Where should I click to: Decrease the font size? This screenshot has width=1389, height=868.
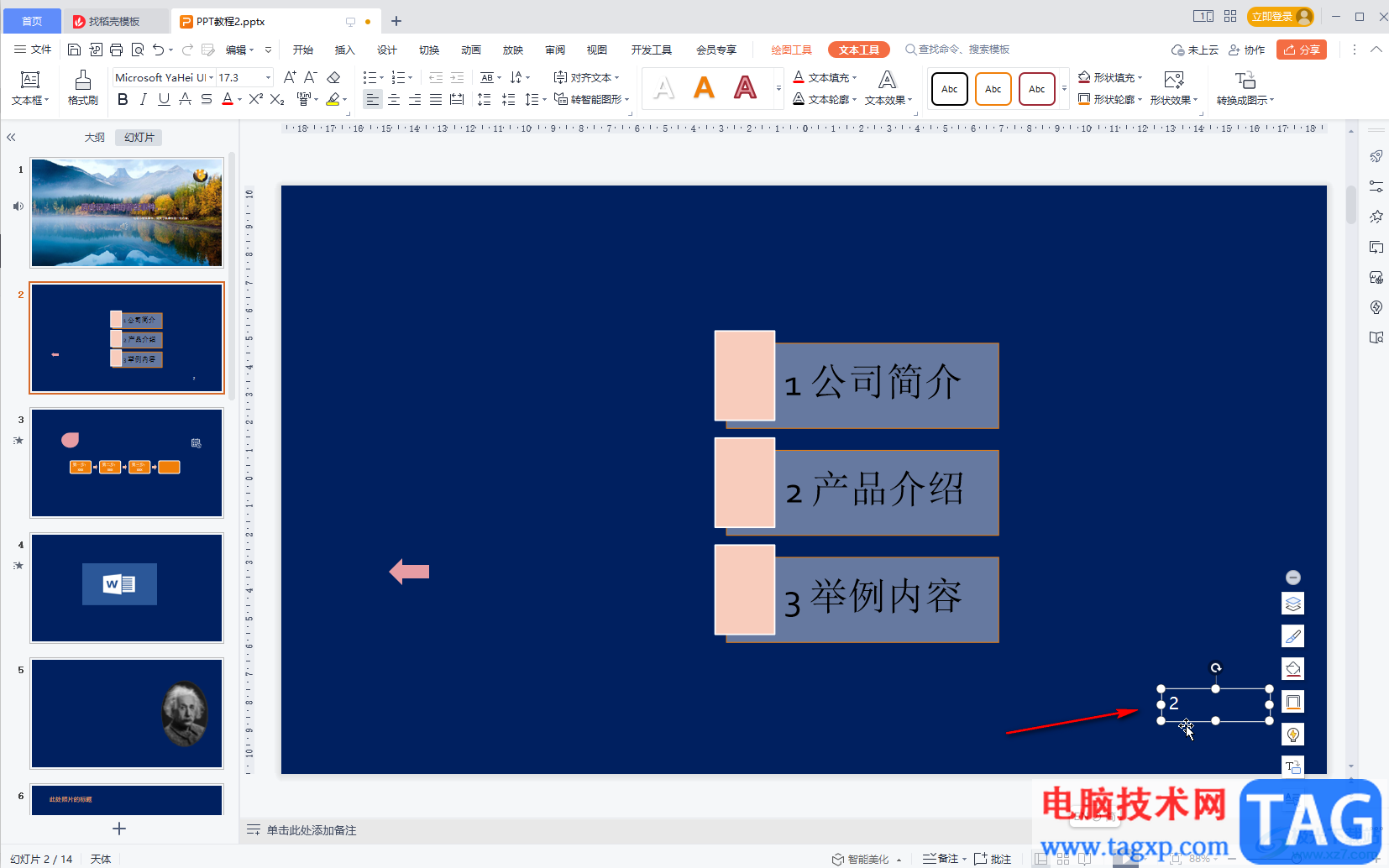[x=311, y=77]
